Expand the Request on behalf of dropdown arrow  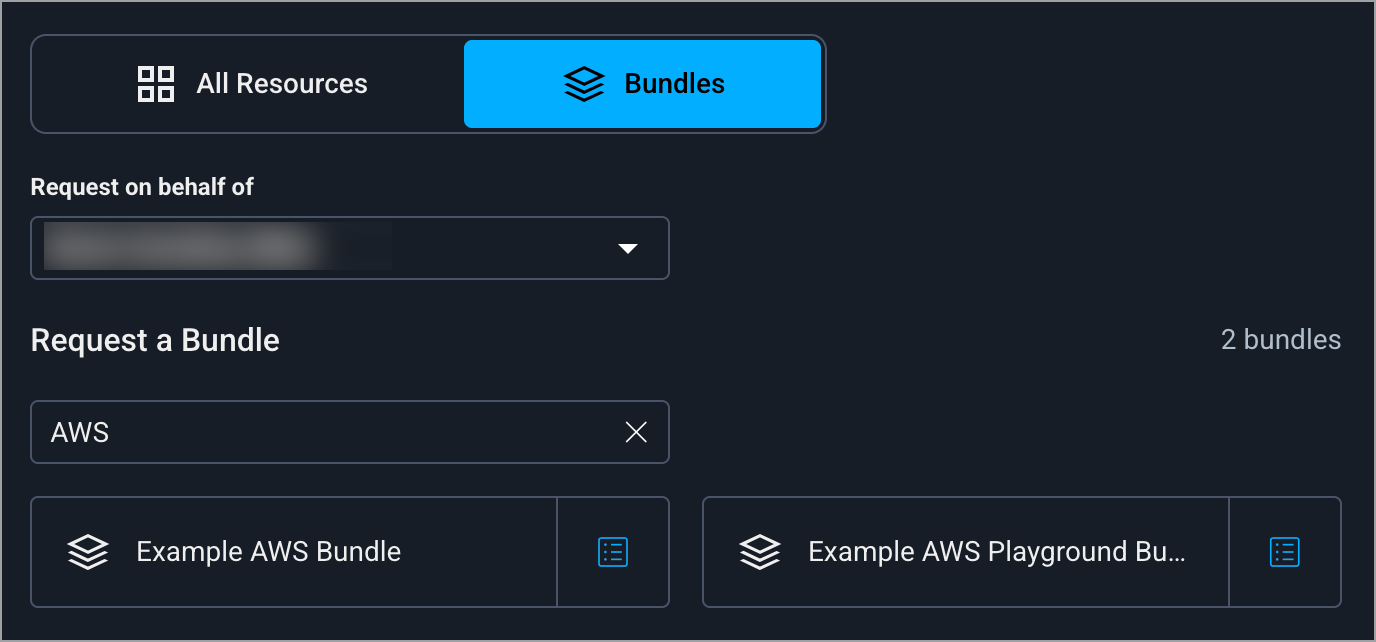[628, 248]
